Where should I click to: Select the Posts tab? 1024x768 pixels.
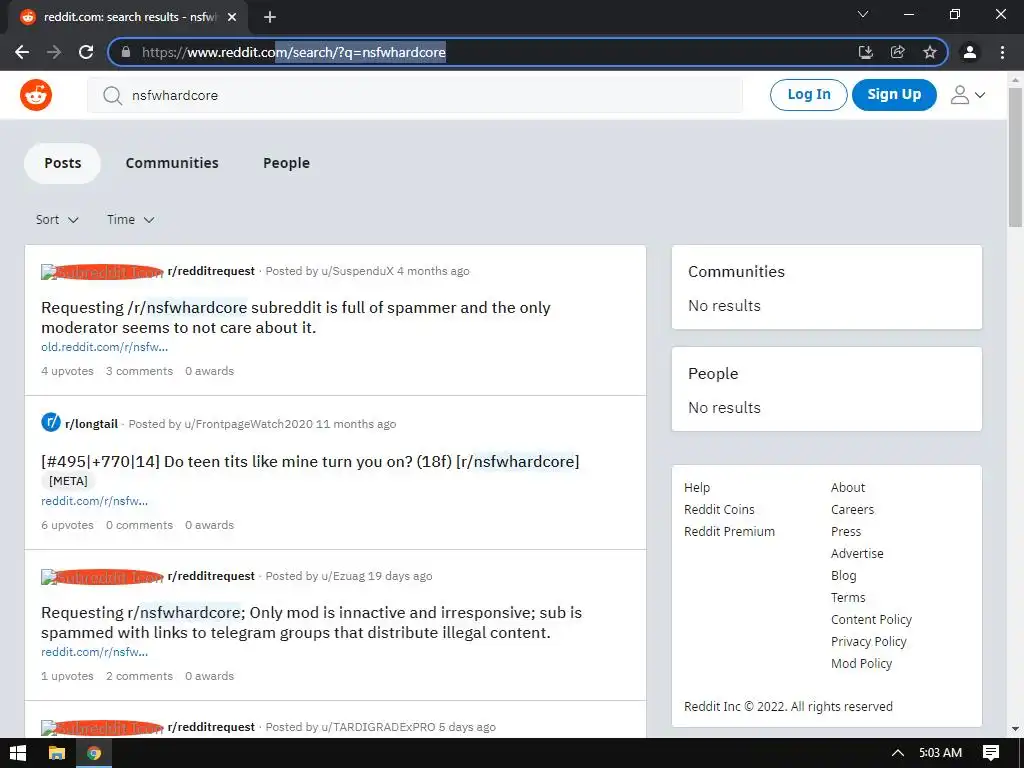(x=63, y=163)
